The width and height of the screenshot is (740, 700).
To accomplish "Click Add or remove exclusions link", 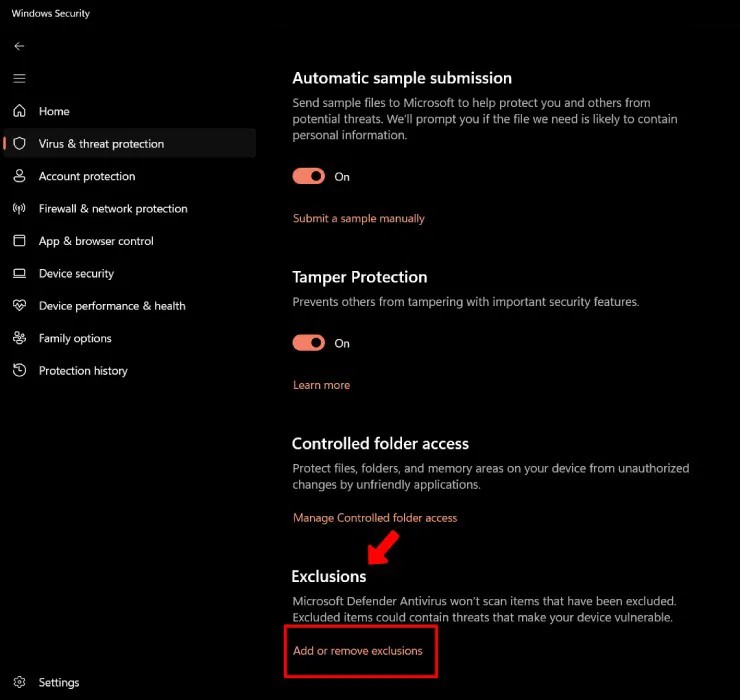I will pos(357,651).
